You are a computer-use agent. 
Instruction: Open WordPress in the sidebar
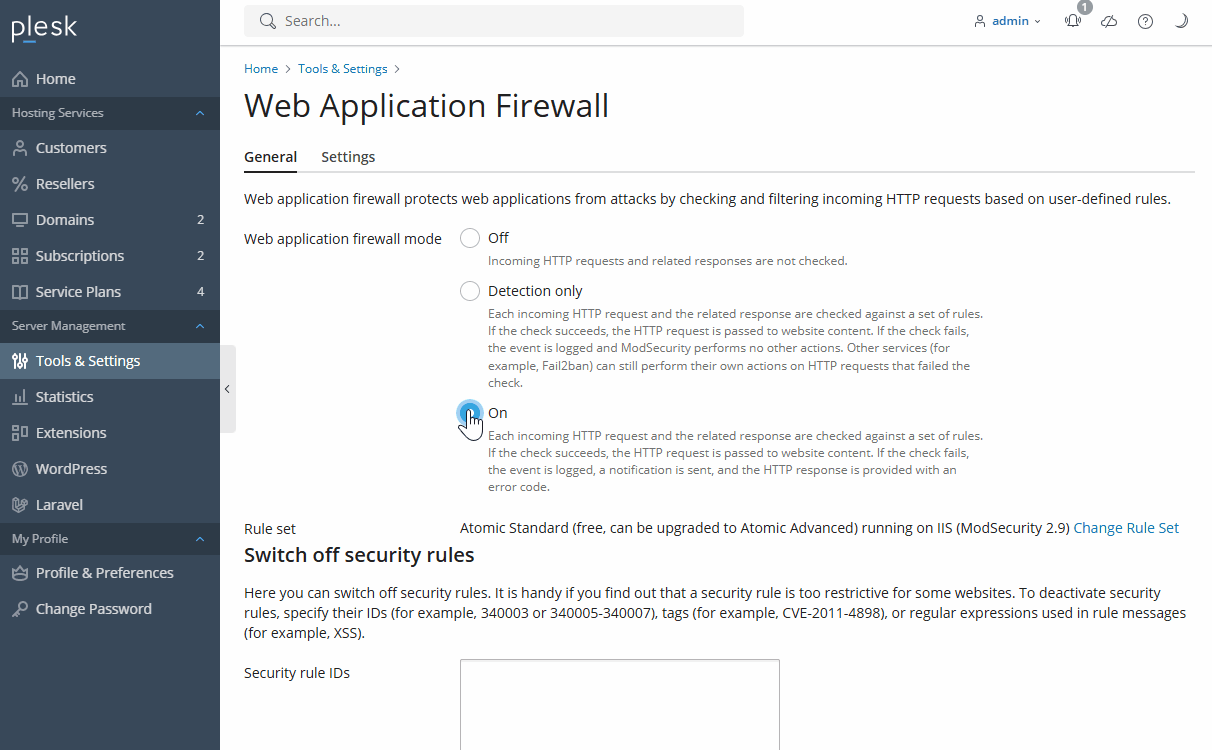pyautogui.click(x=110, y=469)
